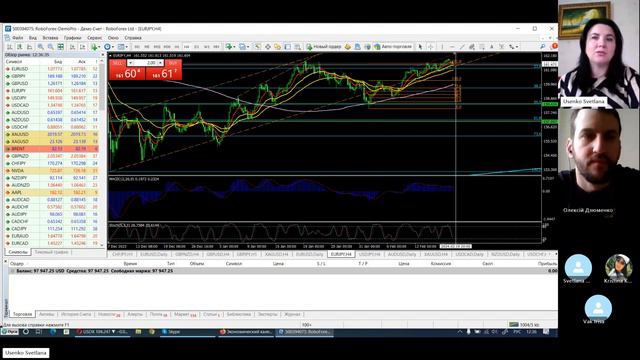Open indicators list green plus icon

(94, 47)
